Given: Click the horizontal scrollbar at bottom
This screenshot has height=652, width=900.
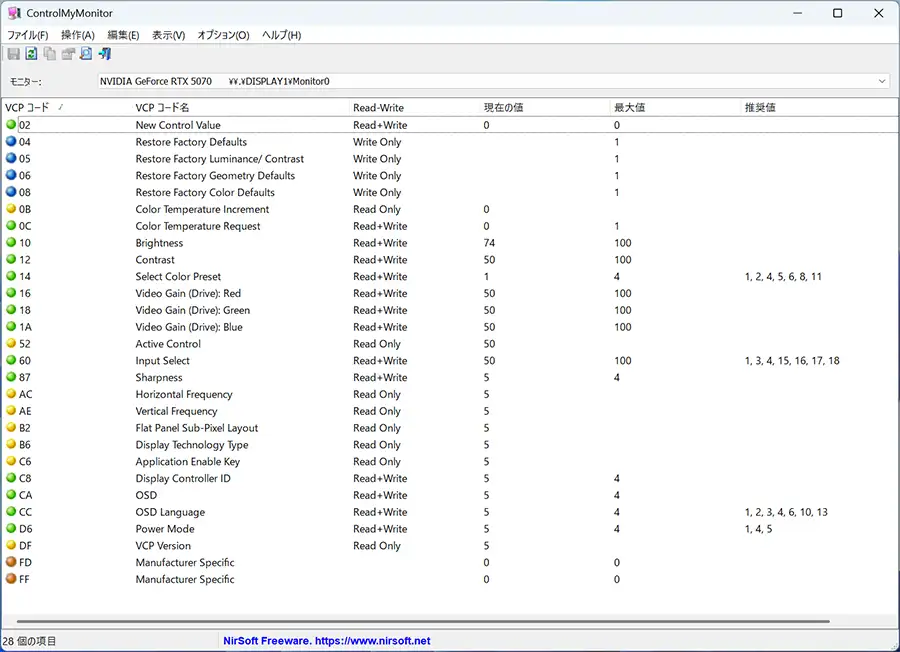Looking at the screenshot, I should coord(420,622).
